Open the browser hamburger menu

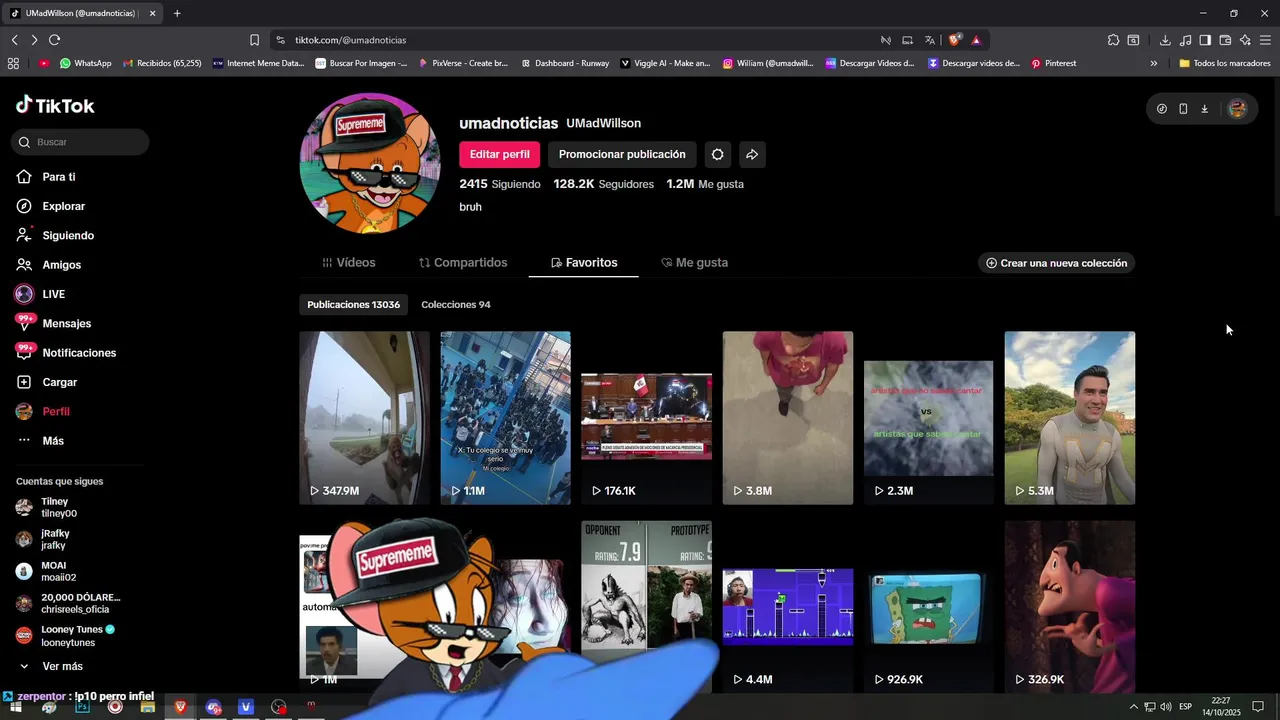1265,40
